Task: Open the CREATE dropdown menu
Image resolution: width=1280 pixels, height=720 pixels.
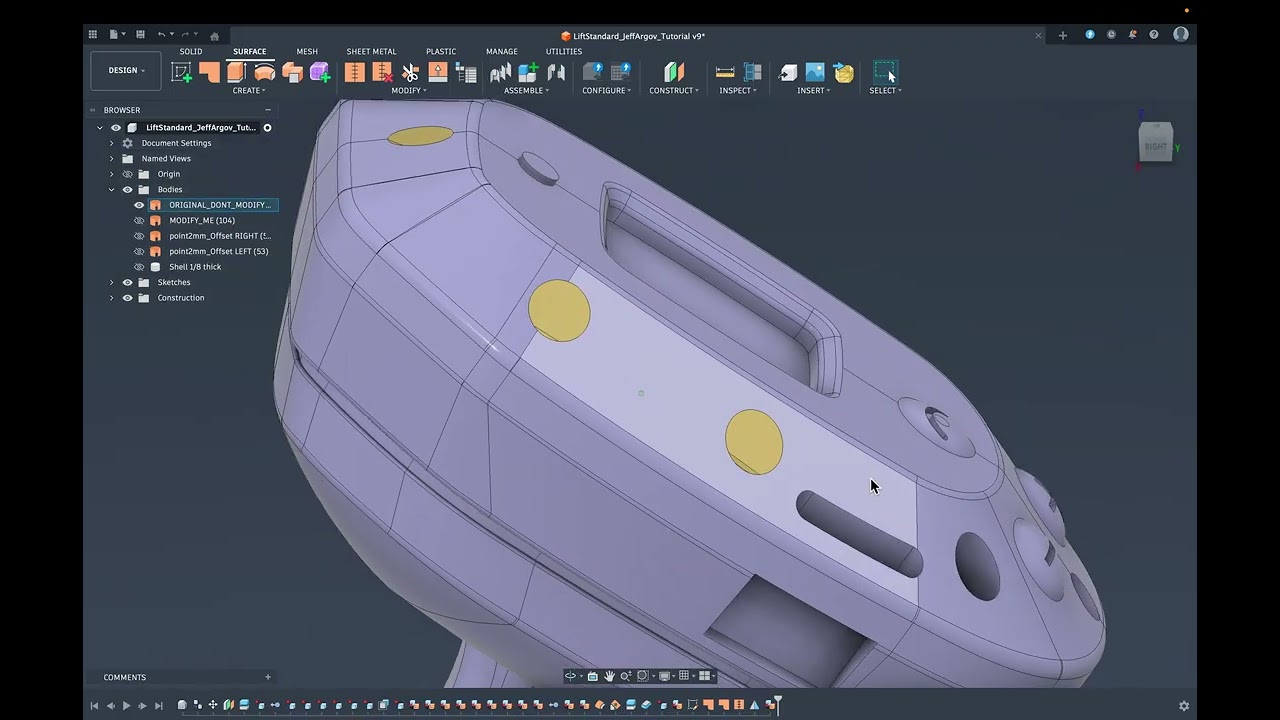Action: (249, 90)
